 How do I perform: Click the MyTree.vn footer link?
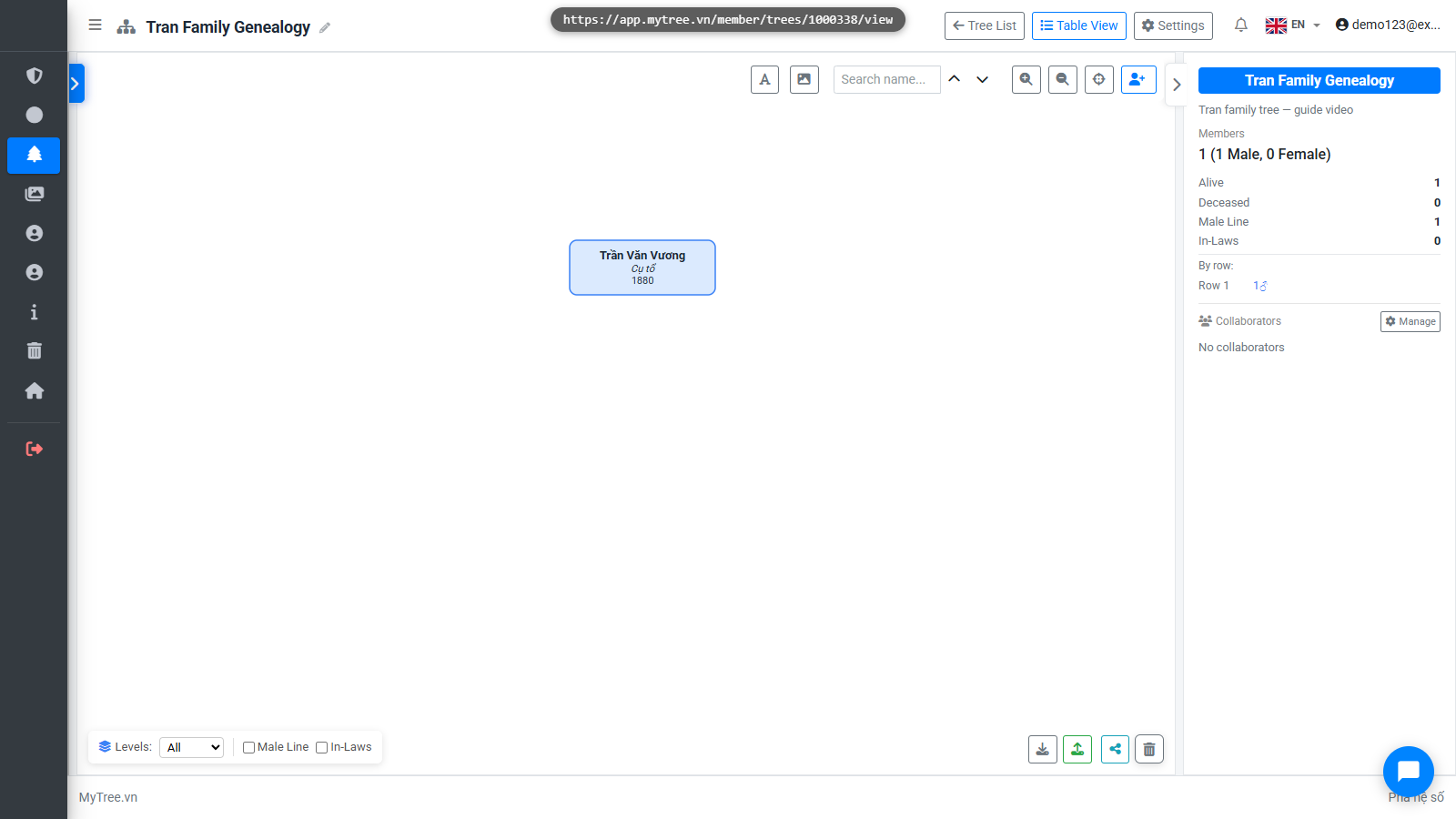(x=108, y=797)
